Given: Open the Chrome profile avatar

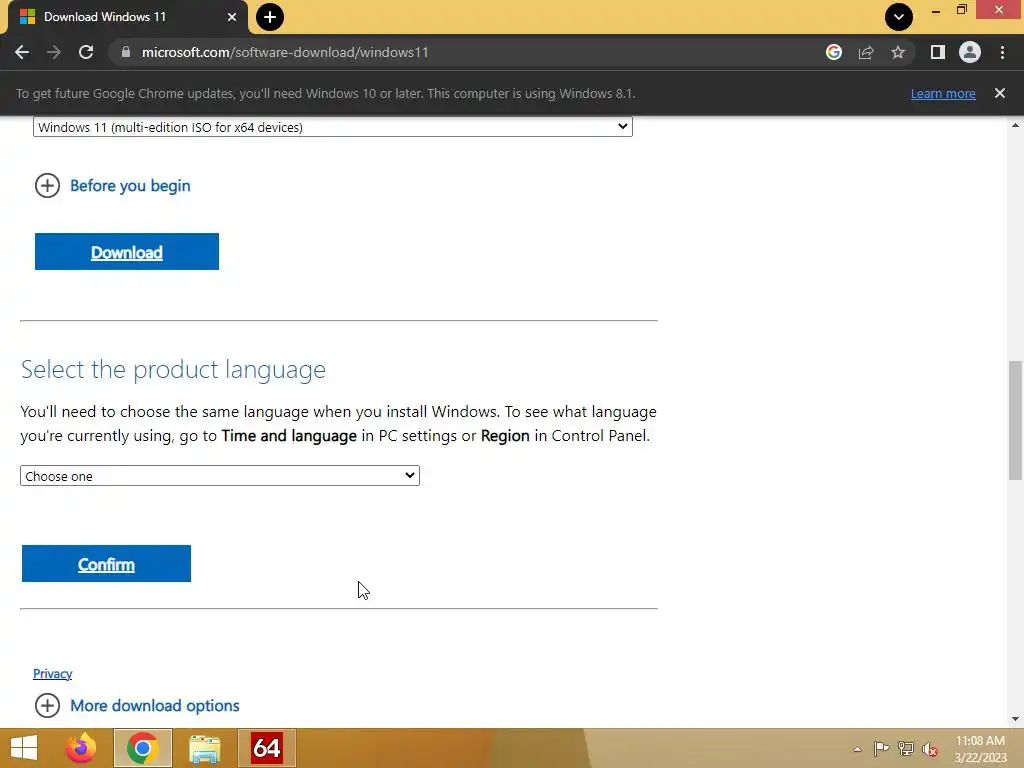Looking at the screenshot, I should coord(970,52).
